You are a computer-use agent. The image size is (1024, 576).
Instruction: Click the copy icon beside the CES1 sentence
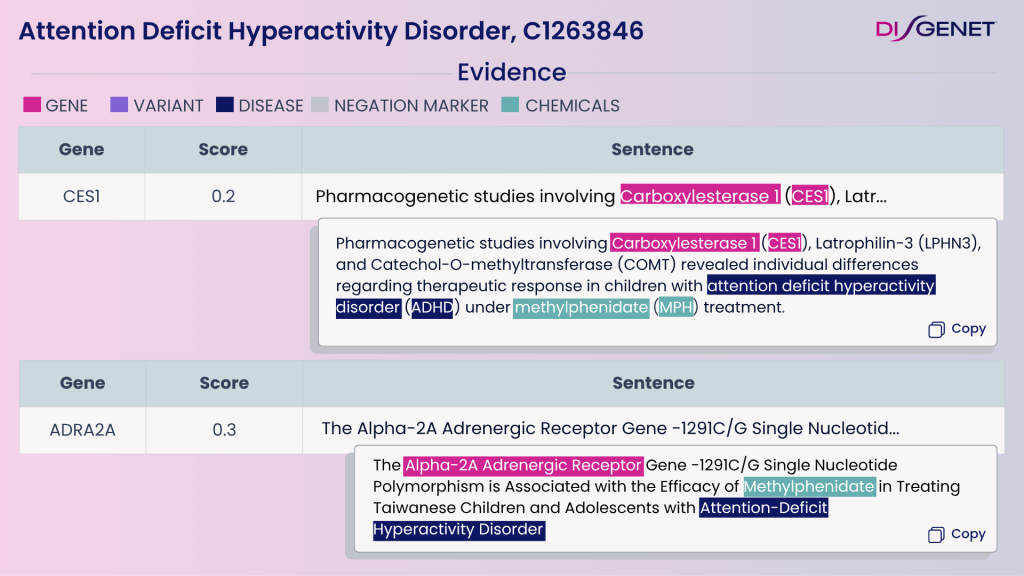936,328
